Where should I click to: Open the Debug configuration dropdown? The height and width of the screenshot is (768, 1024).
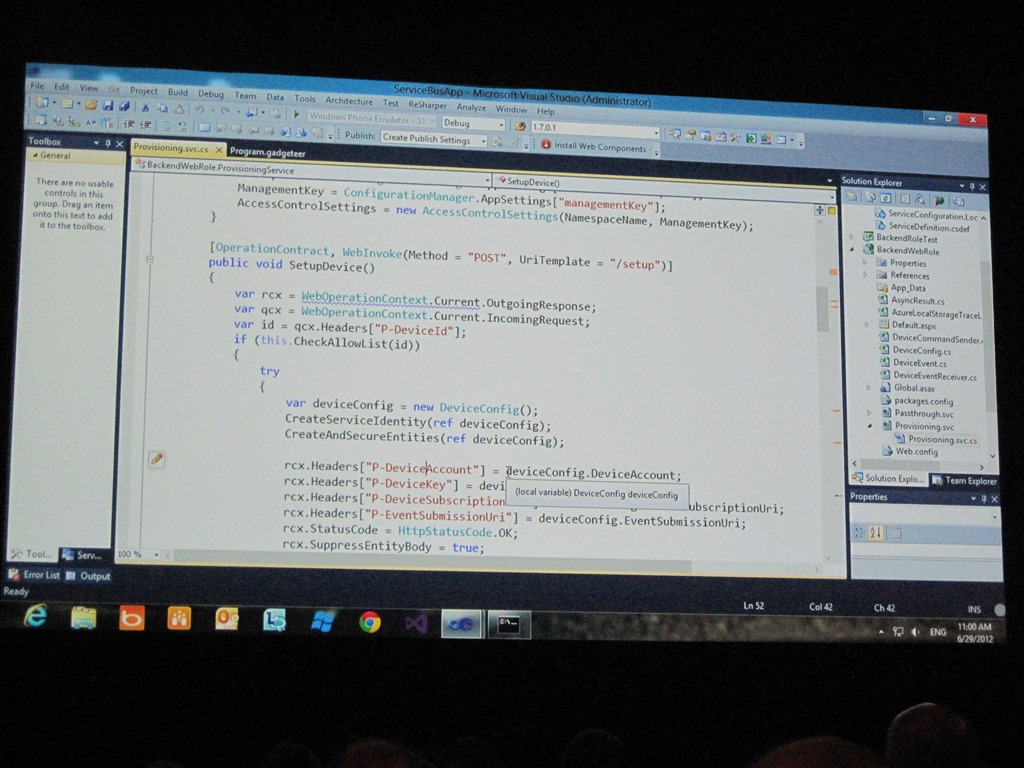pyautogui.click(x=474, y=123)
